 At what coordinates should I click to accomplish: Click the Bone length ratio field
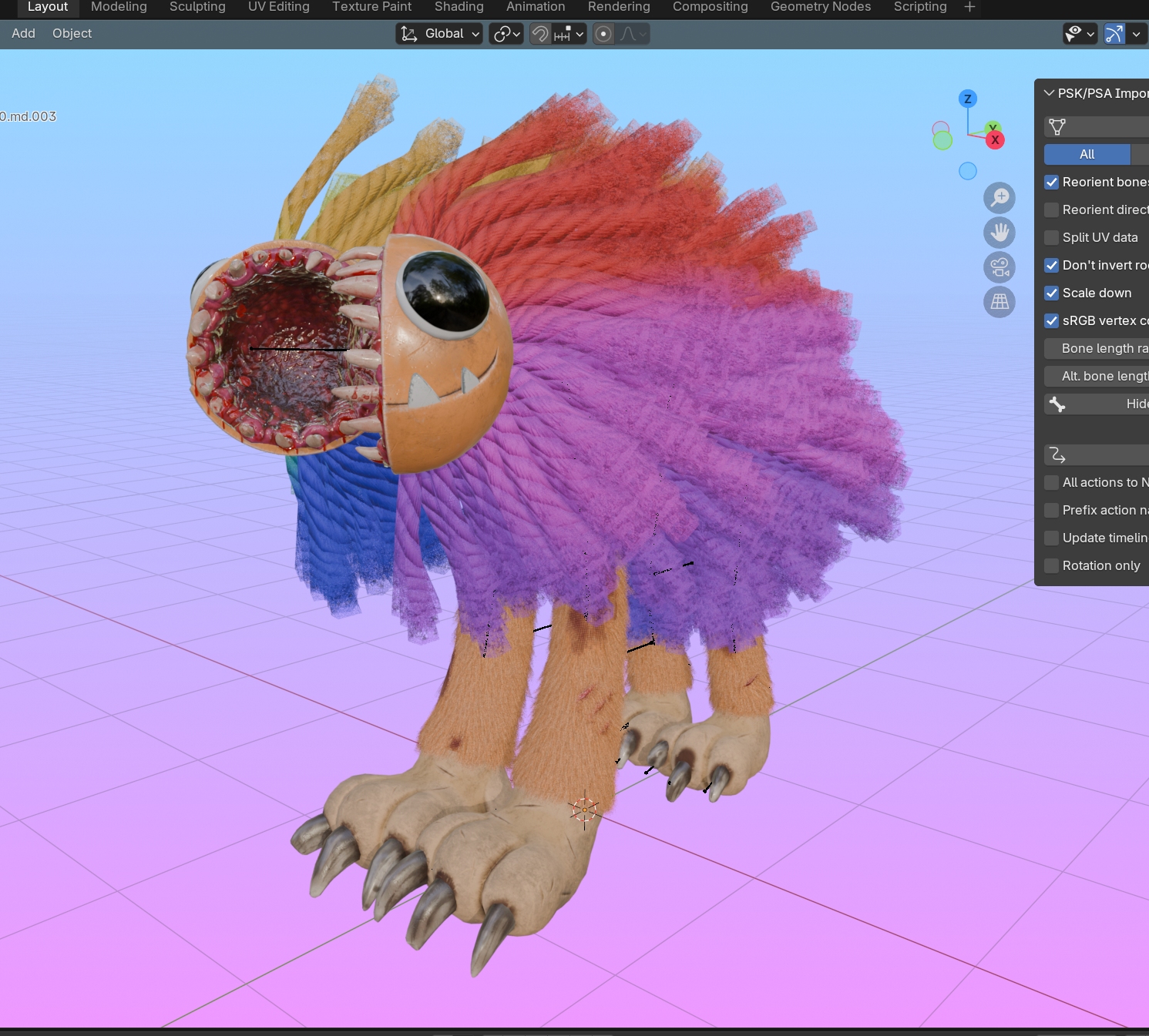coord(1098,349)
